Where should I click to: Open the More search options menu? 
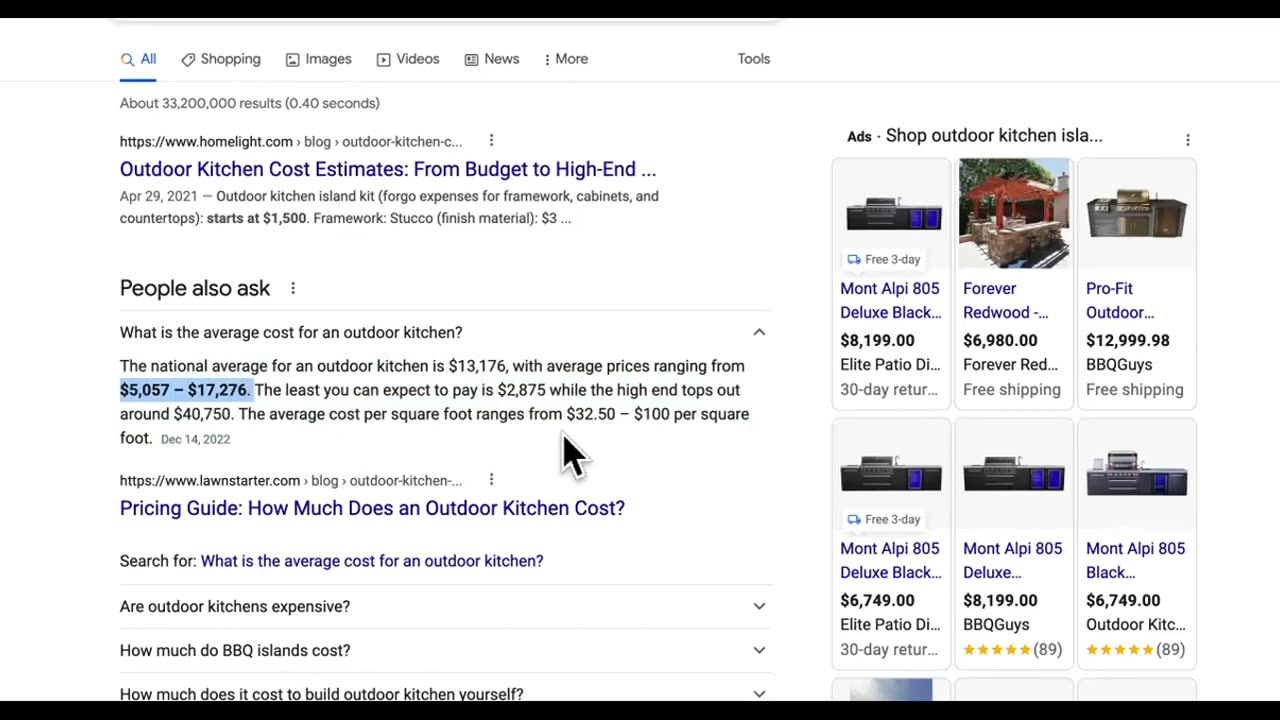pos(566,59)
